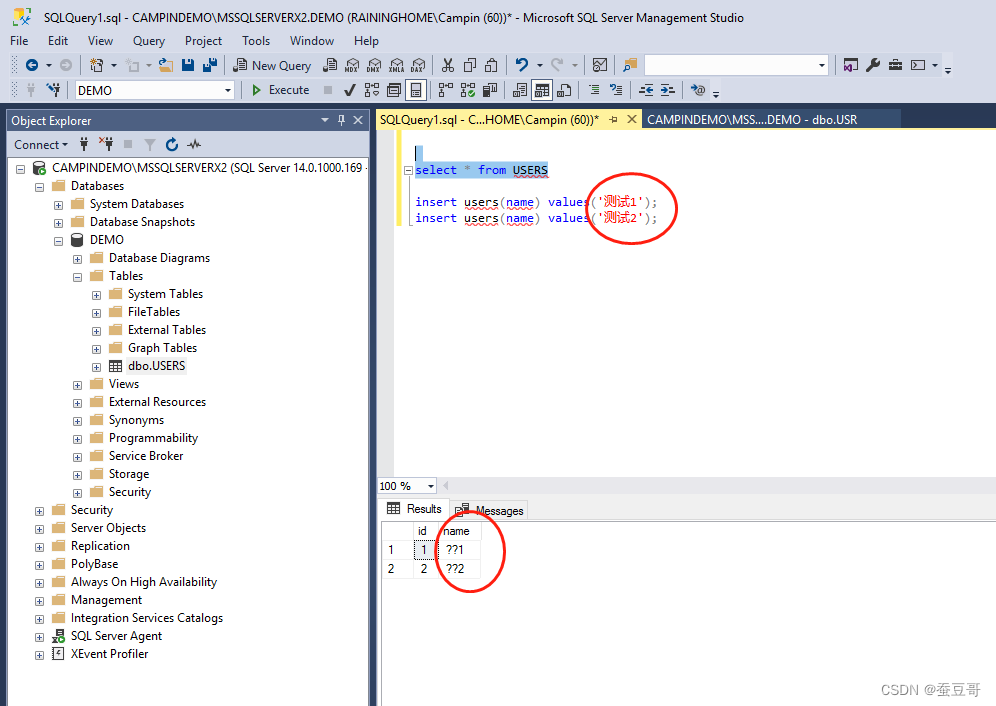Expand the dbo.USERS table node
Image resolution: width=996 pixels, height=706 pixels.
97,367
